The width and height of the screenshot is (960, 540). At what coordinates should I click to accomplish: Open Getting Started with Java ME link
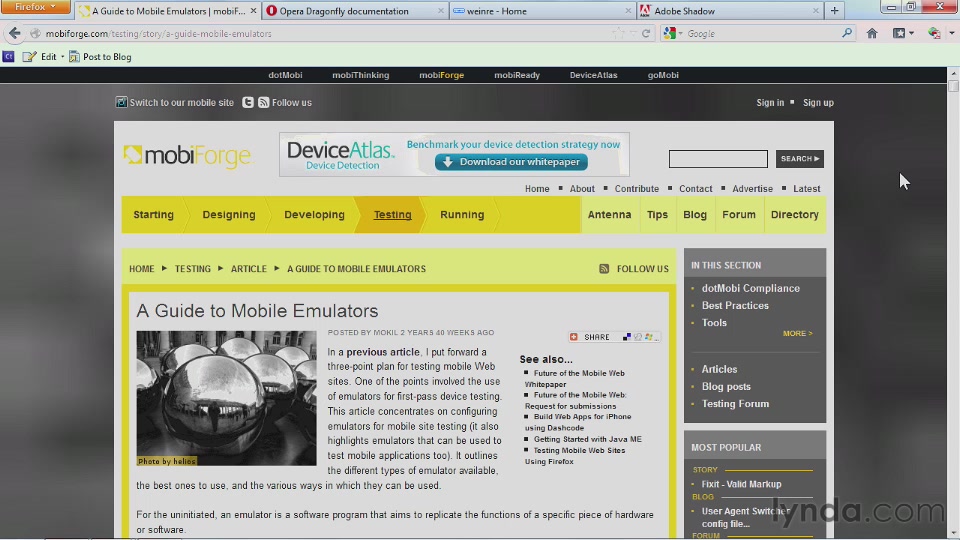point(588,439)
